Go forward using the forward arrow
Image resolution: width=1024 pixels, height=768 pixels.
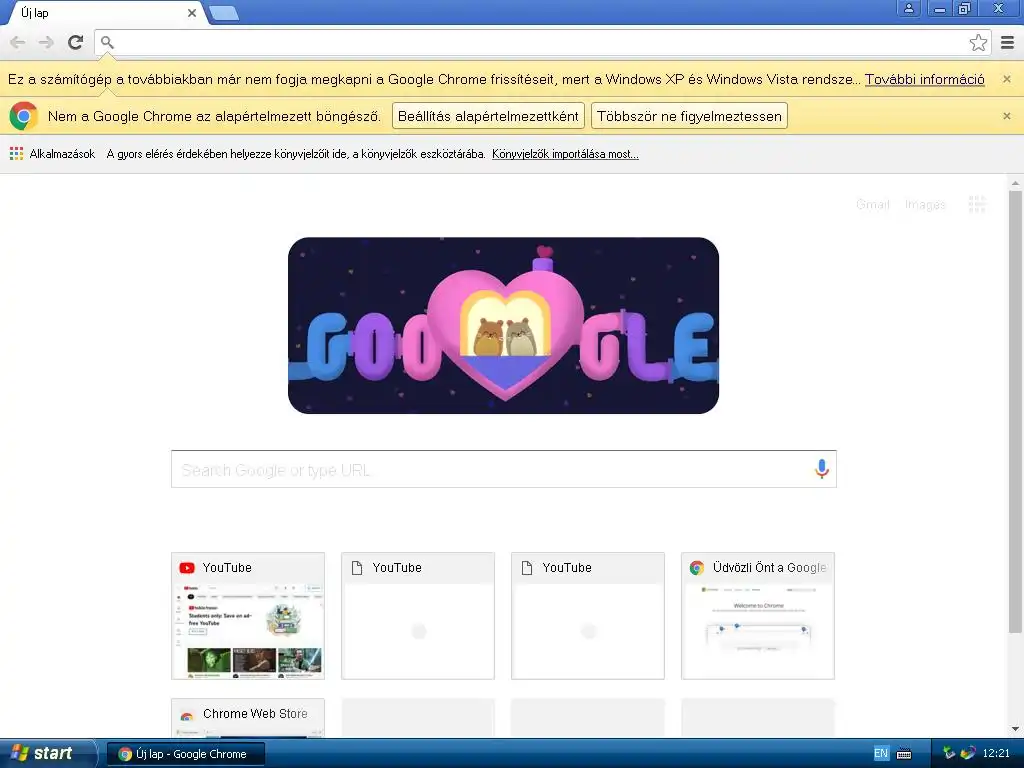pyautogui.click(x=46, y=42)
